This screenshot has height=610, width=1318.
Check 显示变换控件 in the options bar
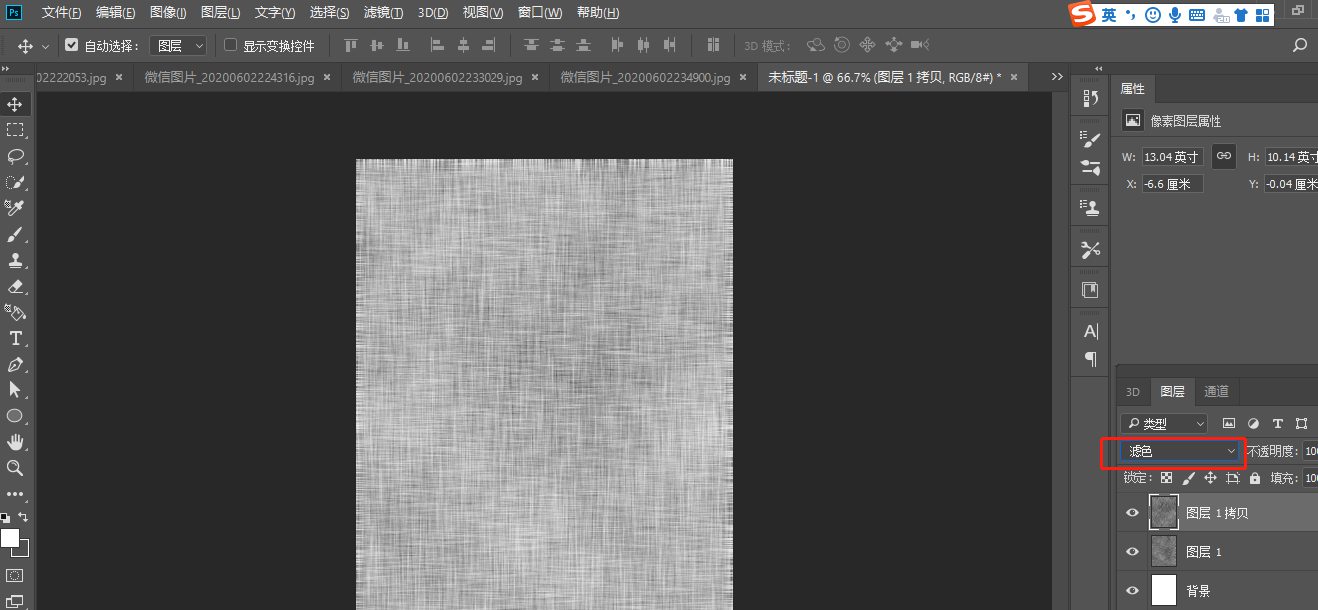[x=229, y=45]
